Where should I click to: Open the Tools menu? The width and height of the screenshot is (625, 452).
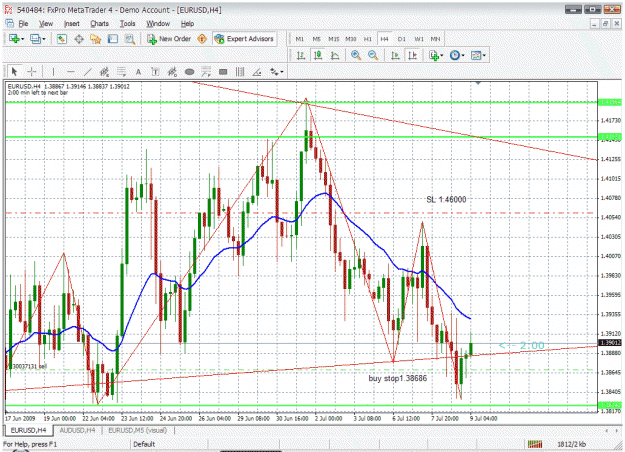point(128,24)
